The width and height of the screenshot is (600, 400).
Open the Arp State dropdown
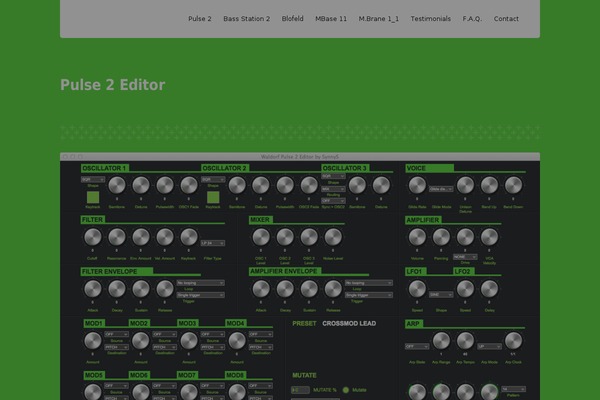[417, 346]
